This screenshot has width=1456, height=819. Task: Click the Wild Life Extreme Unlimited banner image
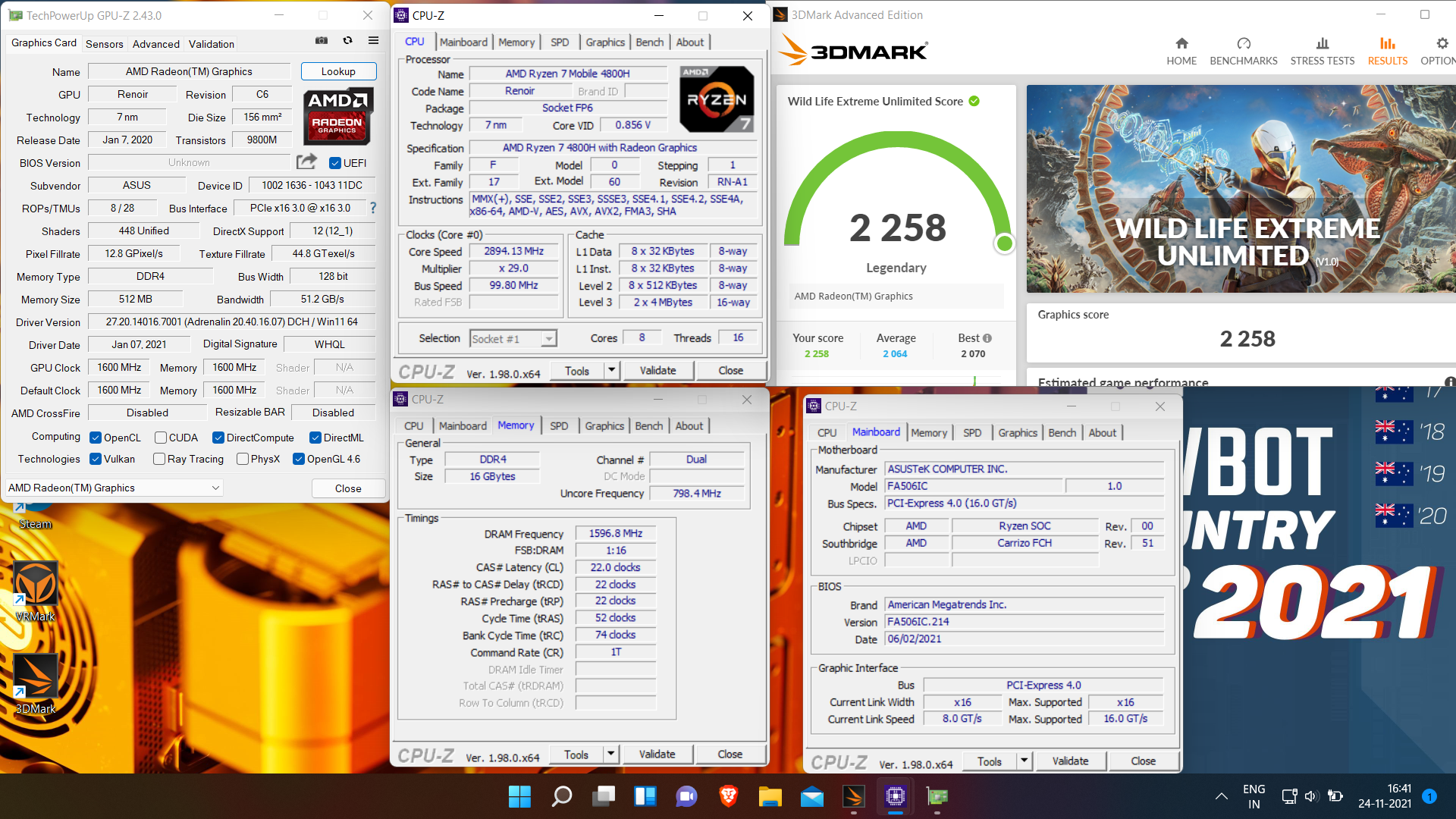pyautogui.click(x=1241, y=189)
